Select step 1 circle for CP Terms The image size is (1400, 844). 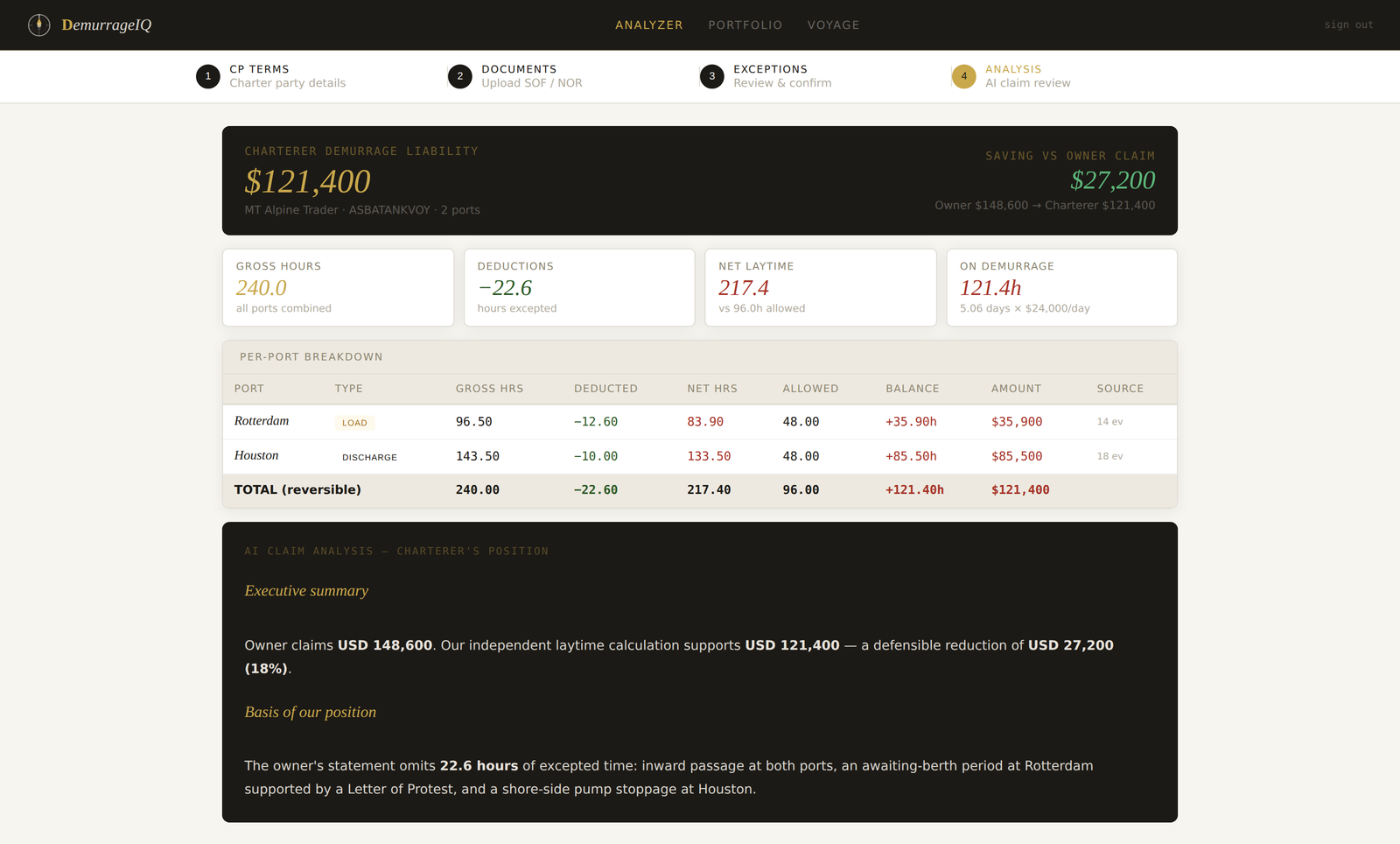[x=208, y=76]
